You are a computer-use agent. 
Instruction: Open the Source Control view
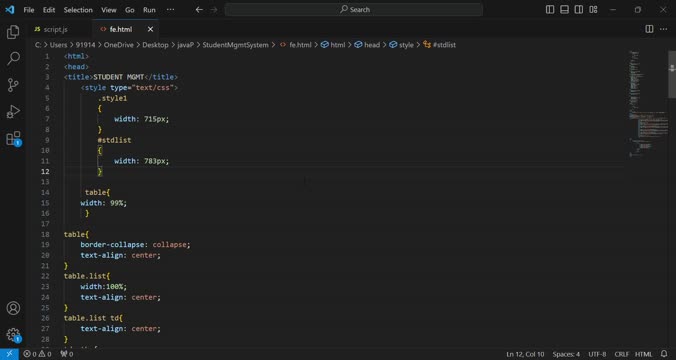13,85
